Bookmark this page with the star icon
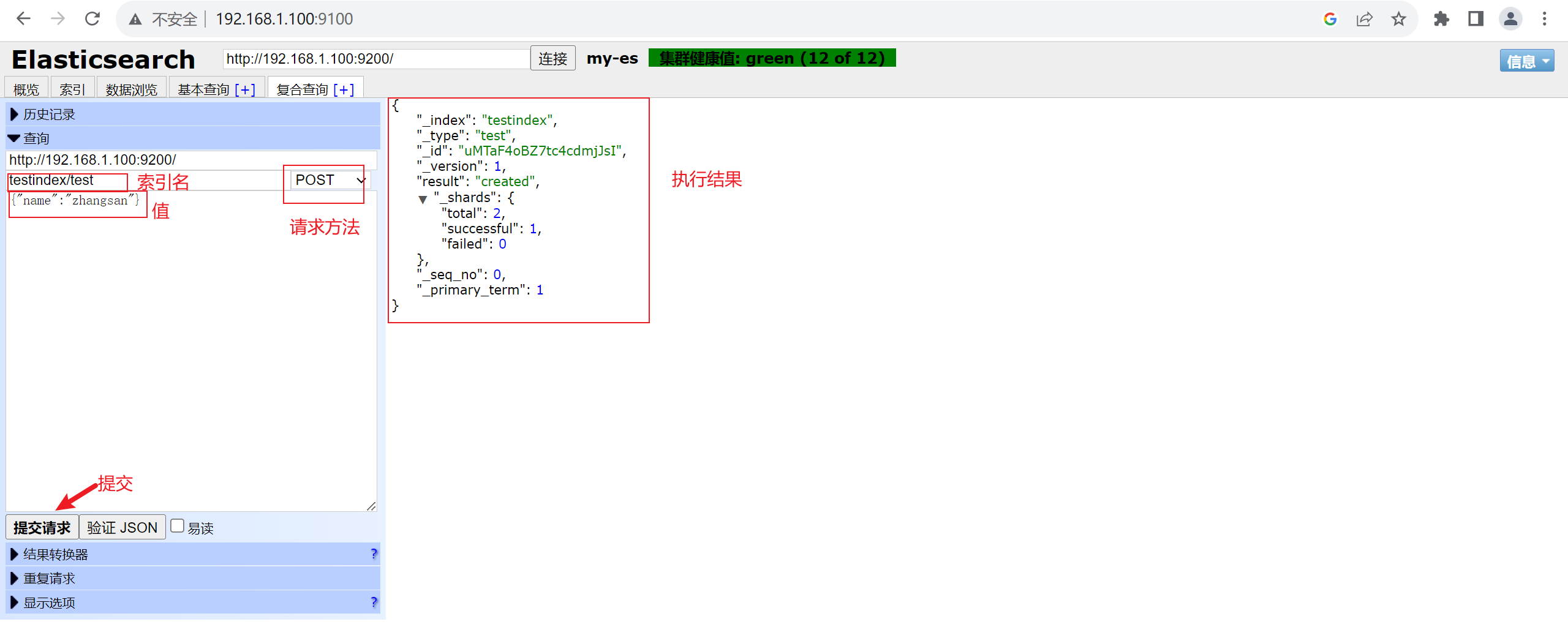The width and height of the screenshot is (1568, 638). (x=1398, y=19)
